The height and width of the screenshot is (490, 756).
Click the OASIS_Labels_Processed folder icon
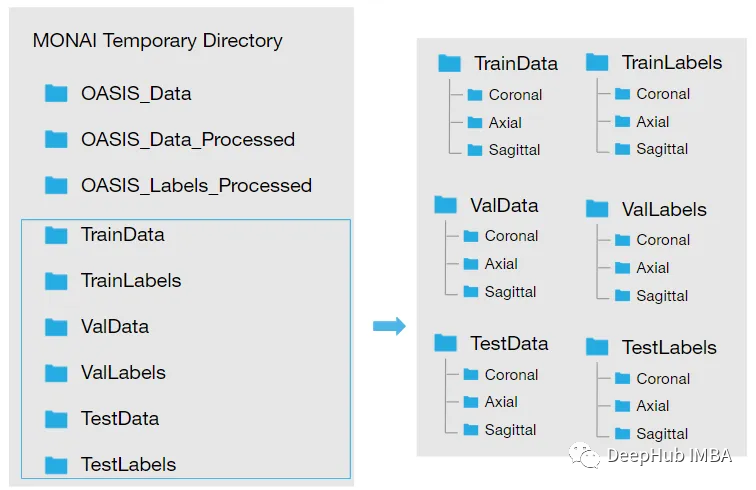click(x=56, y=185)
